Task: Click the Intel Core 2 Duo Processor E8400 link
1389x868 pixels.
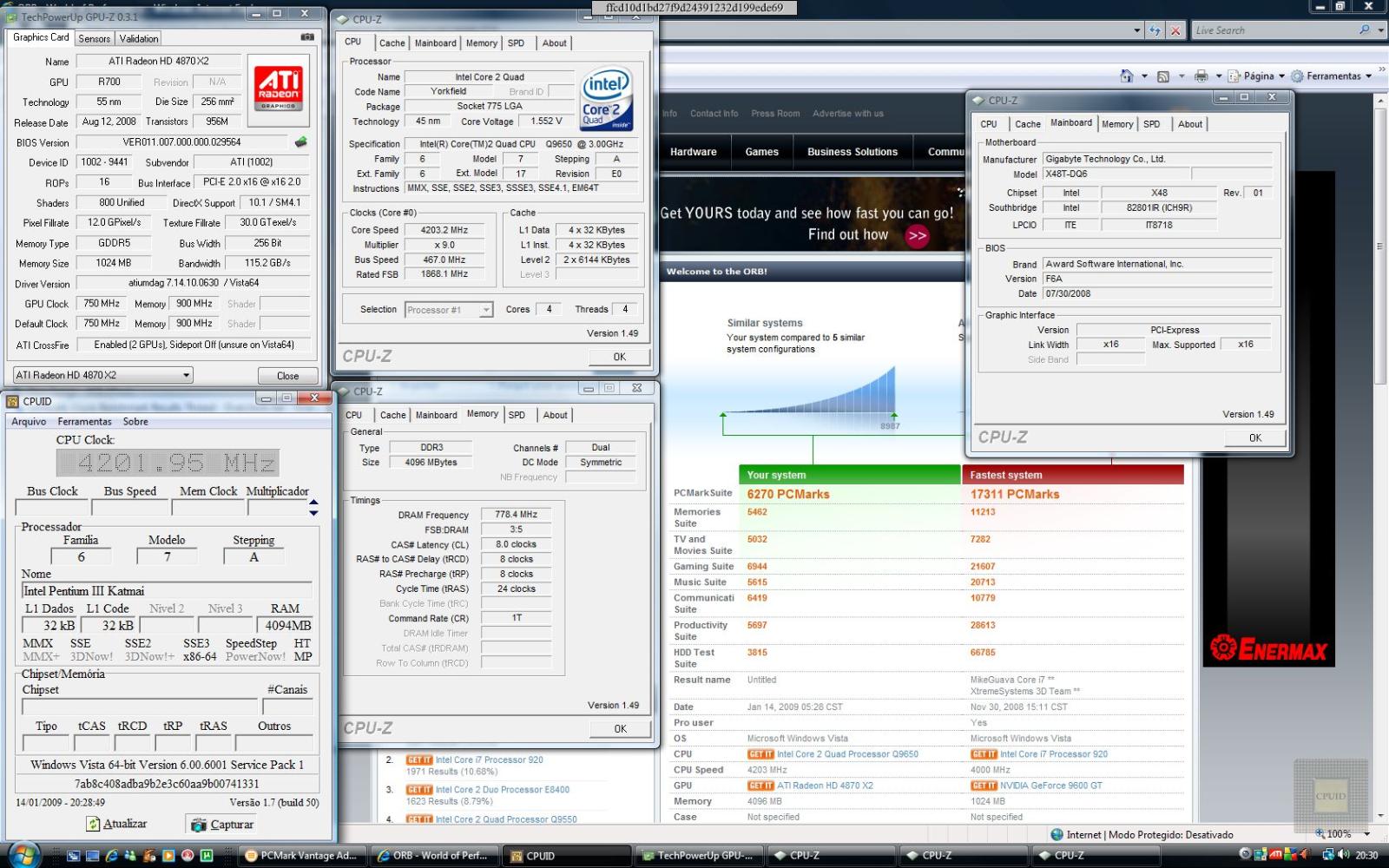Action: click(x=502, y=790)
